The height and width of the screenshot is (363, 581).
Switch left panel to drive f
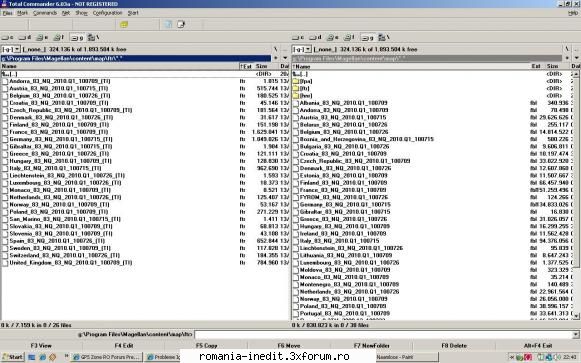click(59, 37)
